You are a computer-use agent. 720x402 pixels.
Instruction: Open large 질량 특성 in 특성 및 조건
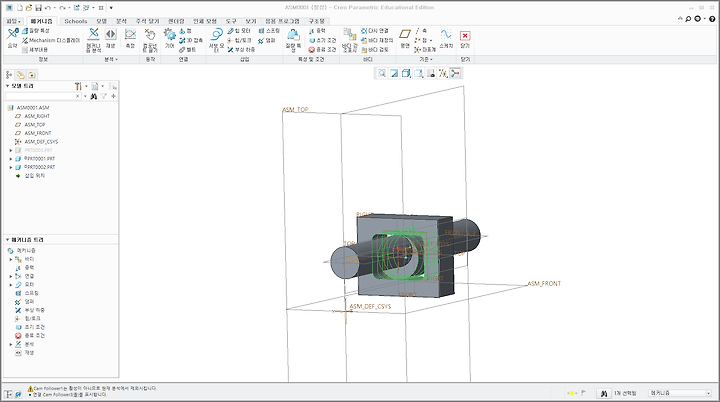coord(293,40)
